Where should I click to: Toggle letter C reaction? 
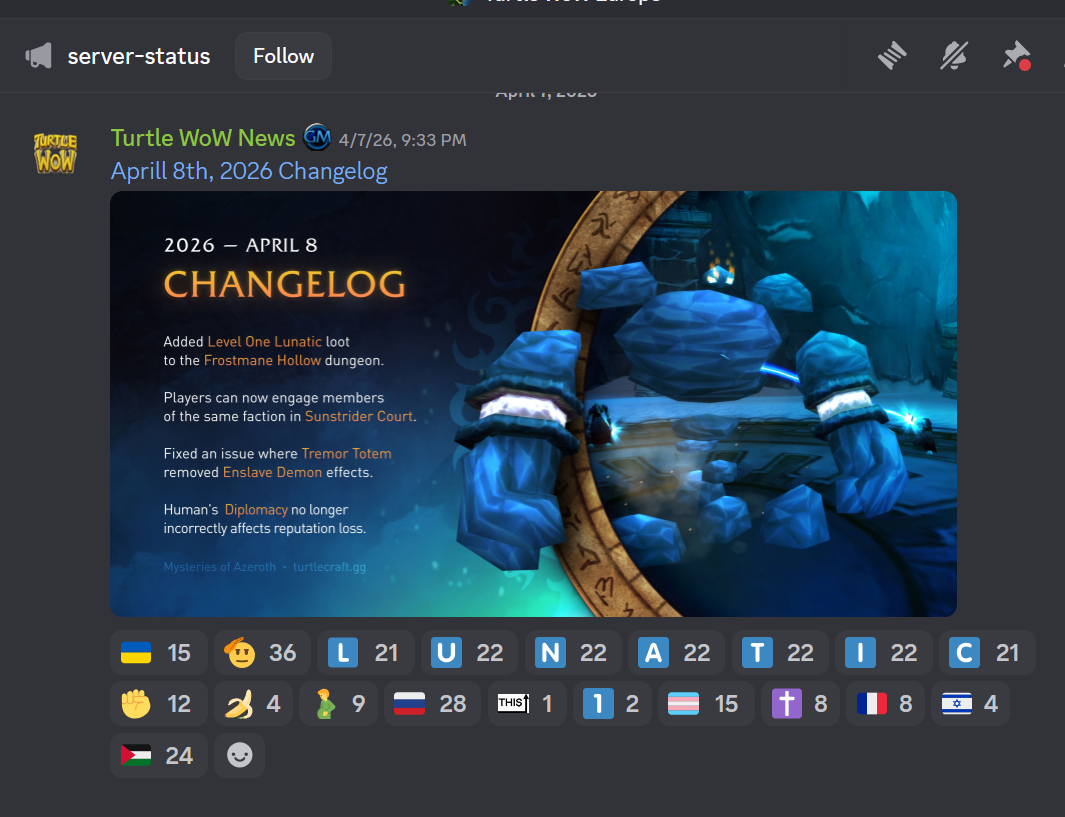tap(987, 653)
